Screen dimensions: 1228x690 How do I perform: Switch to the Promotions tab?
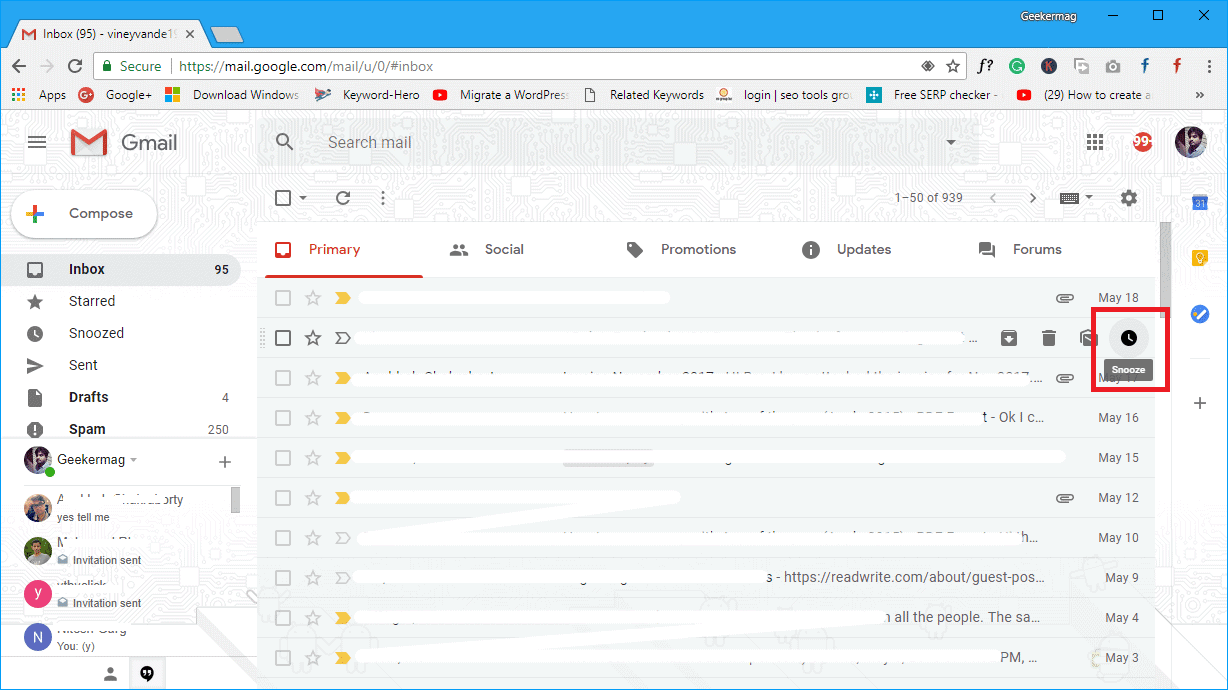click(x=697, y=249)
